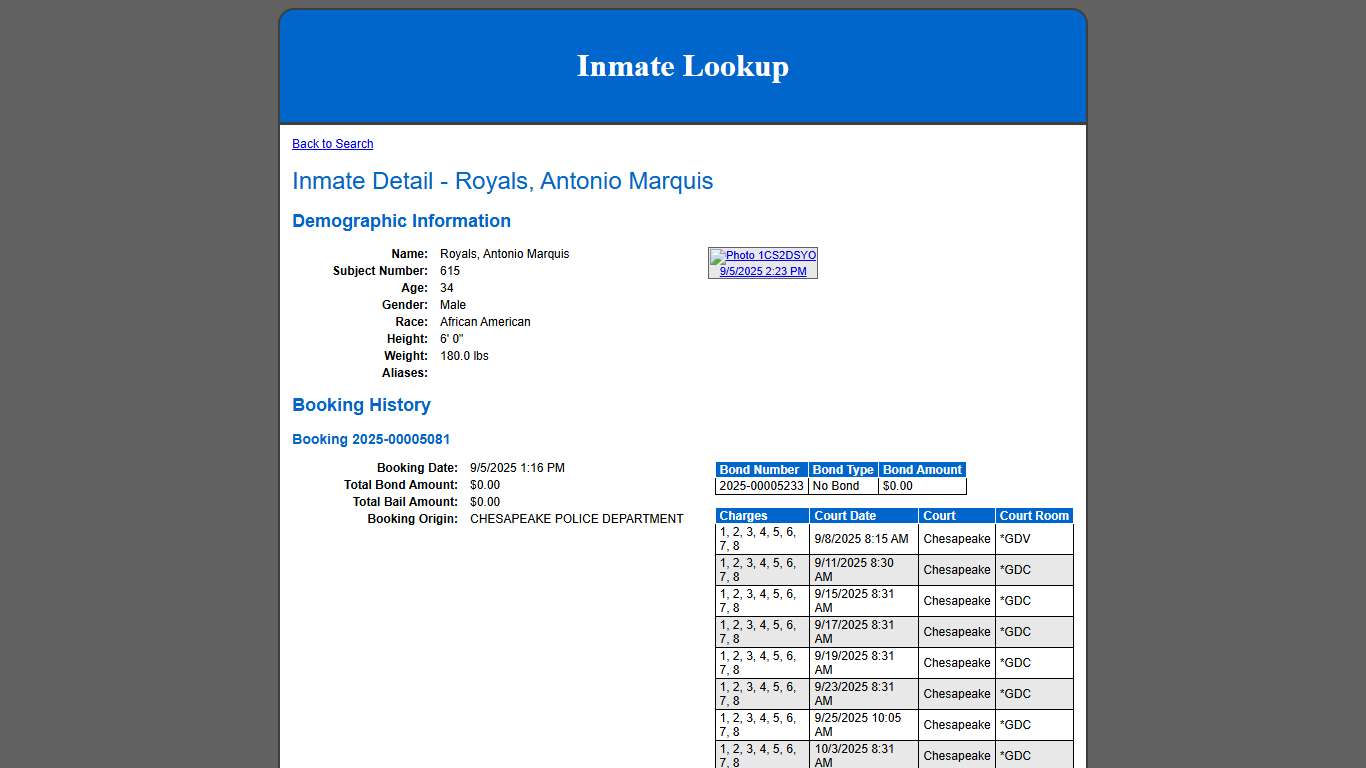The width and height of the screenshot is (1366, 768).
Task: Select the Charges column header
Action: (x=746, y=515)
